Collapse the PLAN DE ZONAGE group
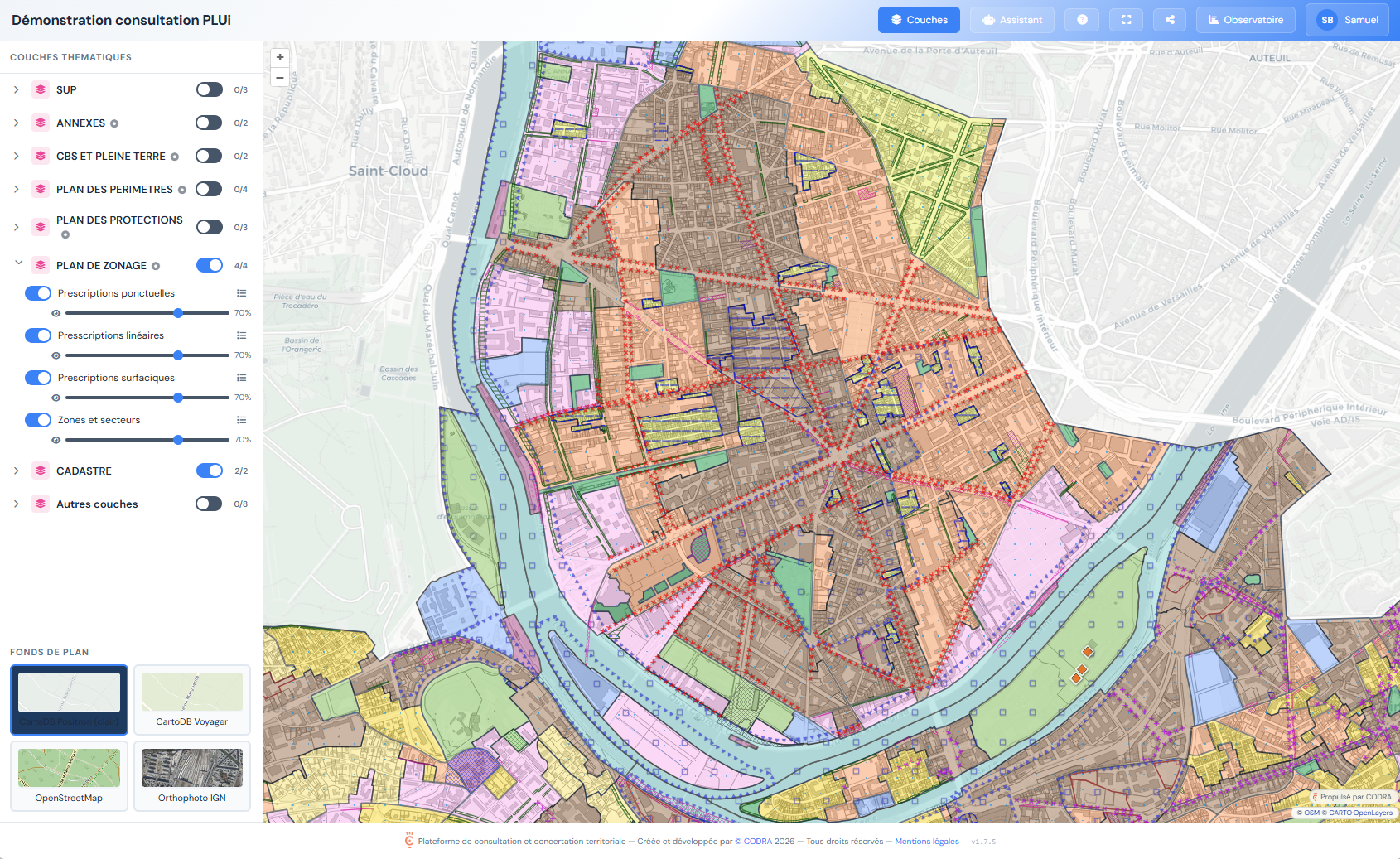The image size is (1400, 859). [18, 263]
